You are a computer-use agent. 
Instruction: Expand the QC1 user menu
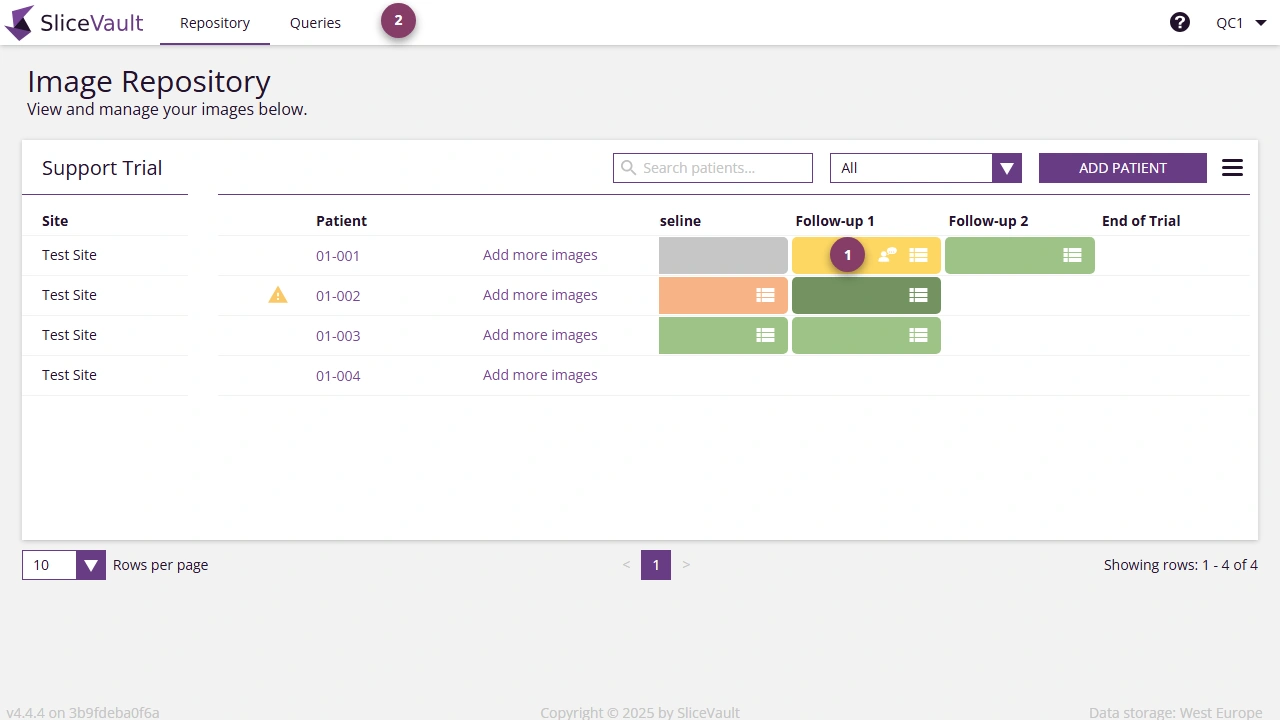pyautogui.click(x=1242, y=22)
